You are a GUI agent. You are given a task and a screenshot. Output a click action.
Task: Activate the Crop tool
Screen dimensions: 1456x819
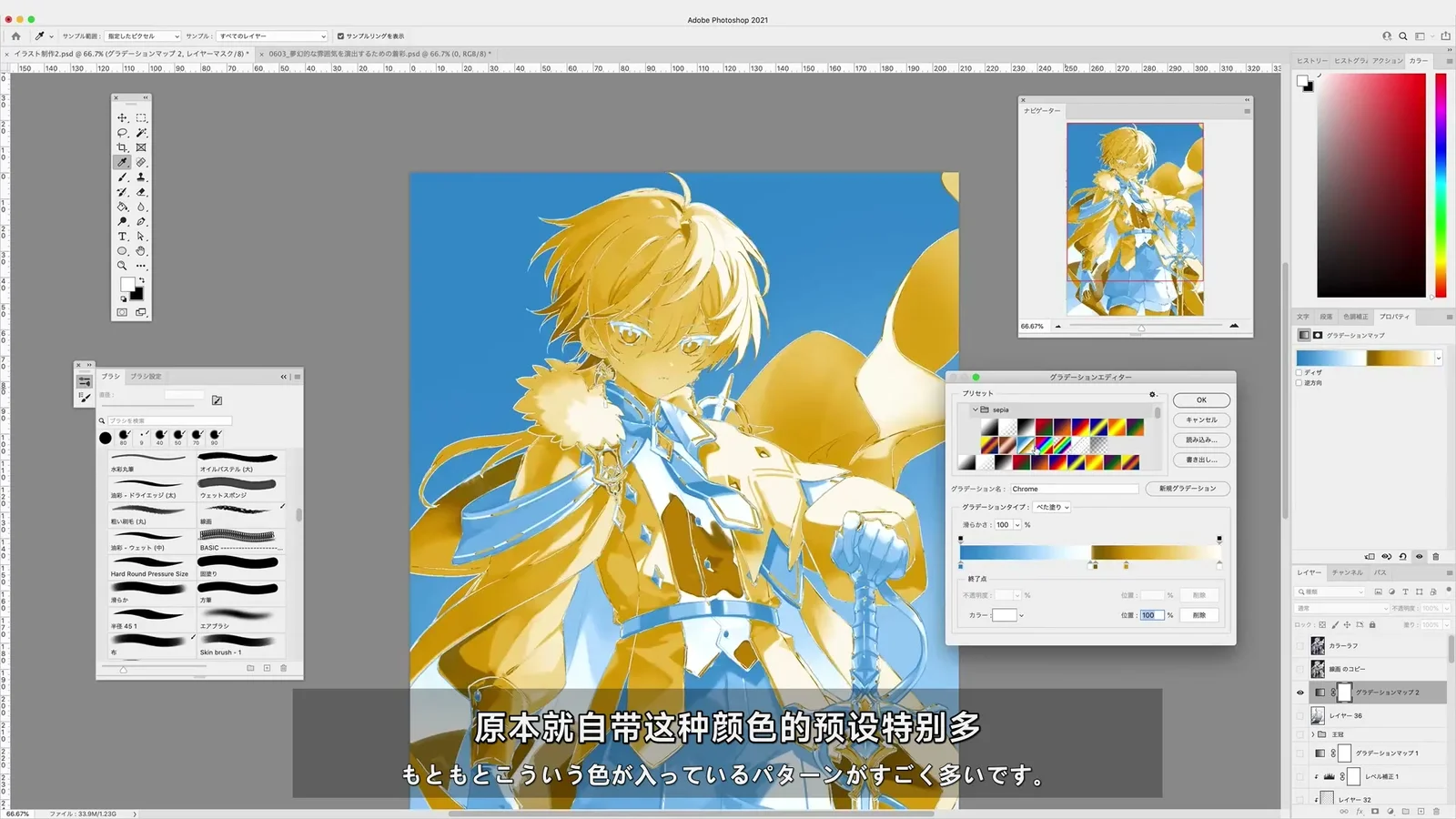tap(122, 147)
